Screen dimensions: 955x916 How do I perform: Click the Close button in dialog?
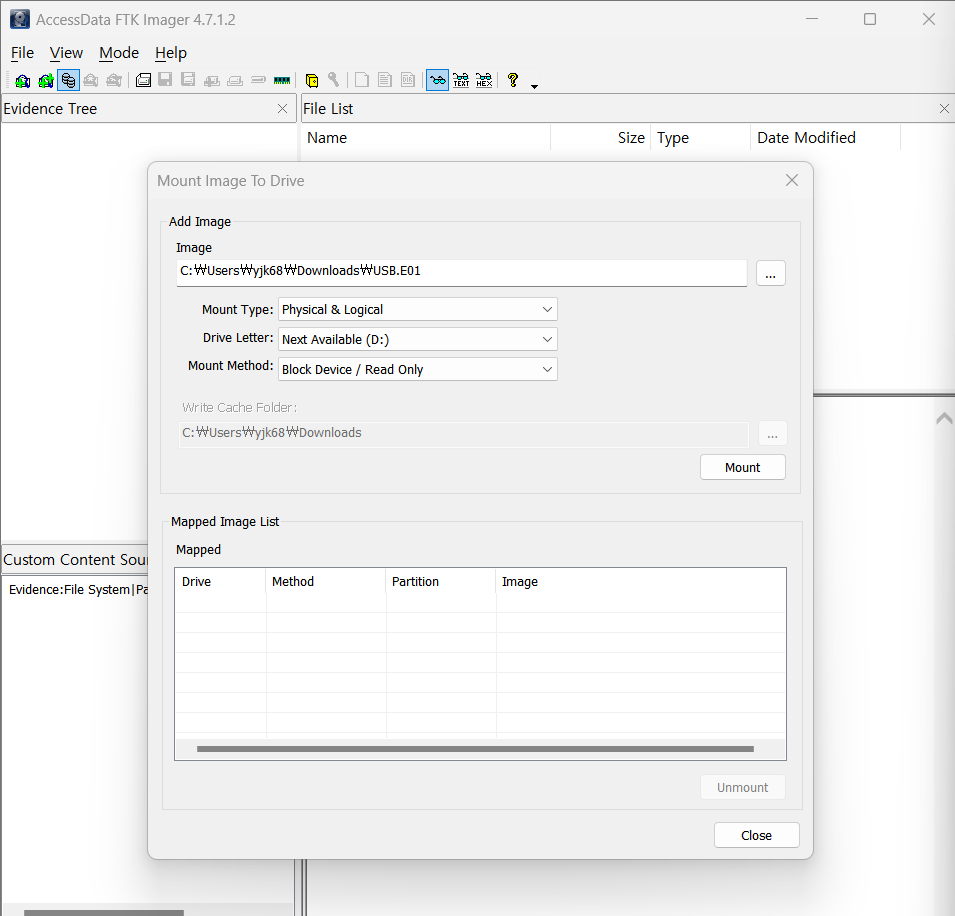pos(756,835)
